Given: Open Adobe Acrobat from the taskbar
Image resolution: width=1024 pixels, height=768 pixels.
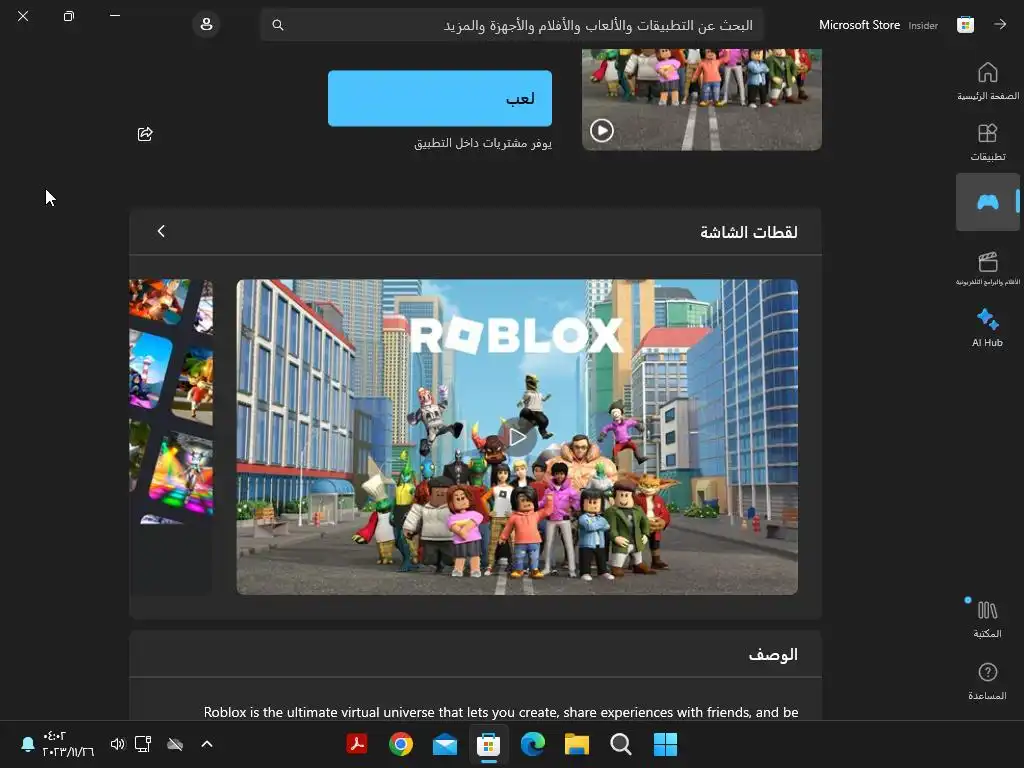Looking at the screenshot, I should tap(357, 744).
